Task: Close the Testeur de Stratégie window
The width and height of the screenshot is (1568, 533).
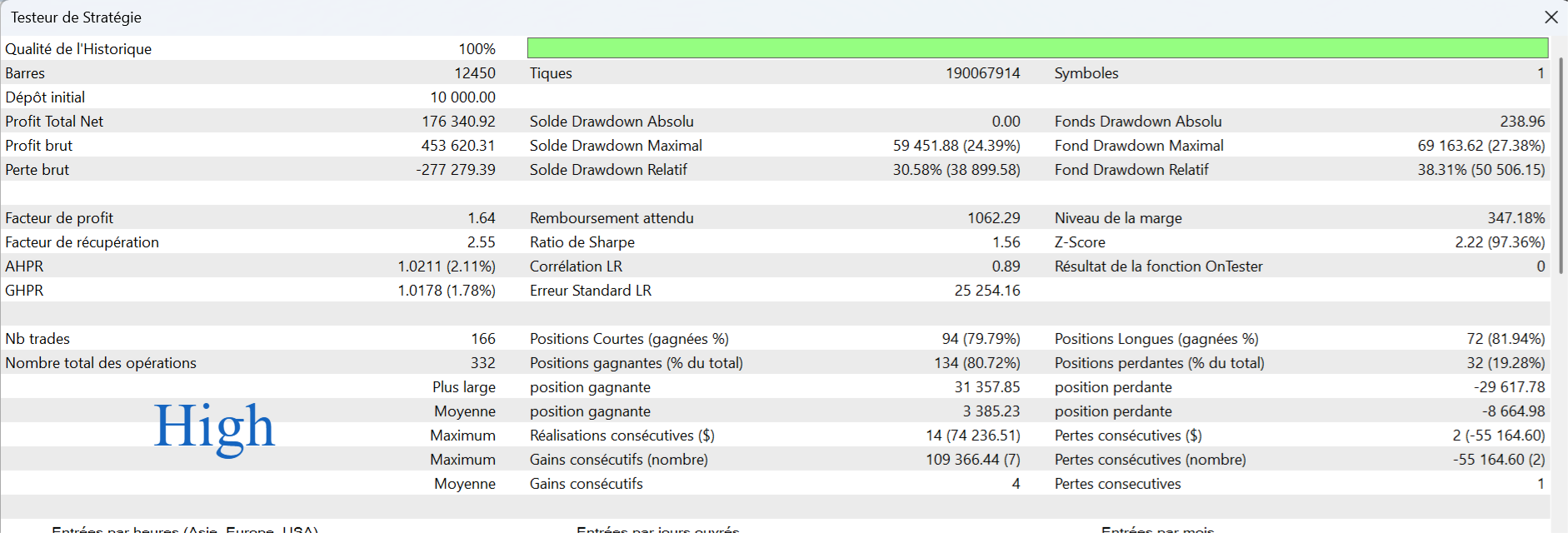Action: coord(1551,17)
